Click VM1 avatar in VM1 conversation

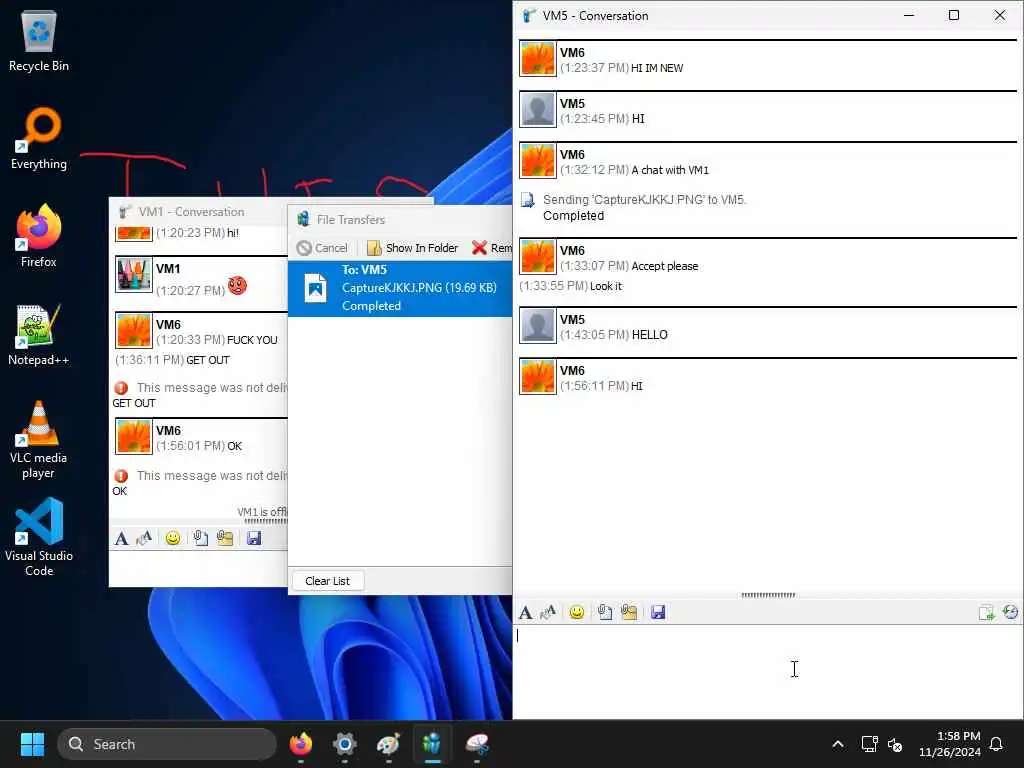click(134, 275)
